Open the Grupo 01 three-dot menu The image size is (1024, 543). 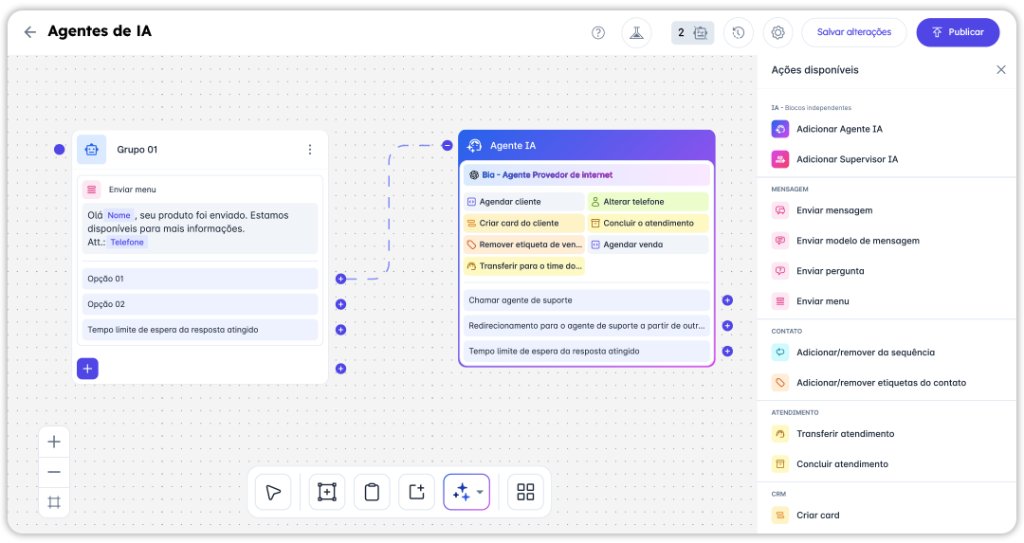coord(310,150)
